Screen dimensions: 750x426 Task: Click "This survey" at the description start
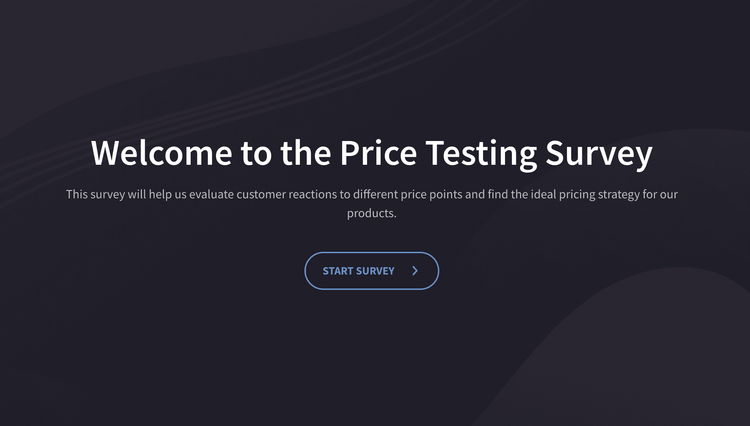tap(95, 194)
